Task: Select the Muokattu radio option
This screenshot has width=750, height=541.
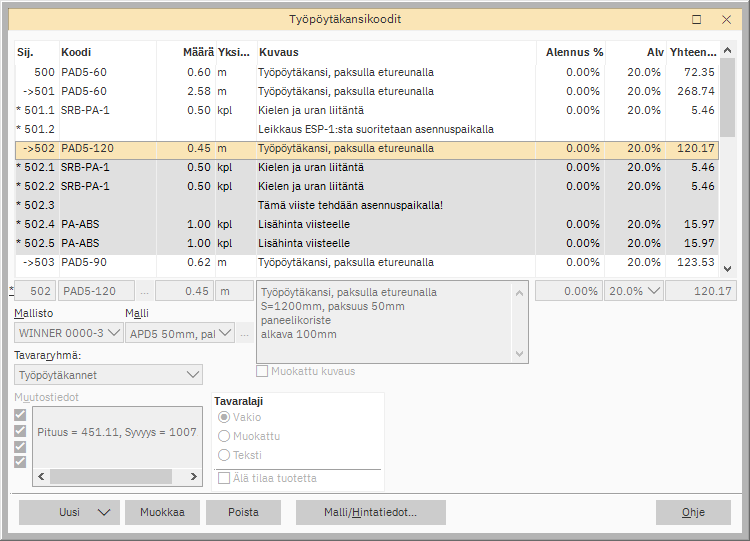Action: (224, 436)
